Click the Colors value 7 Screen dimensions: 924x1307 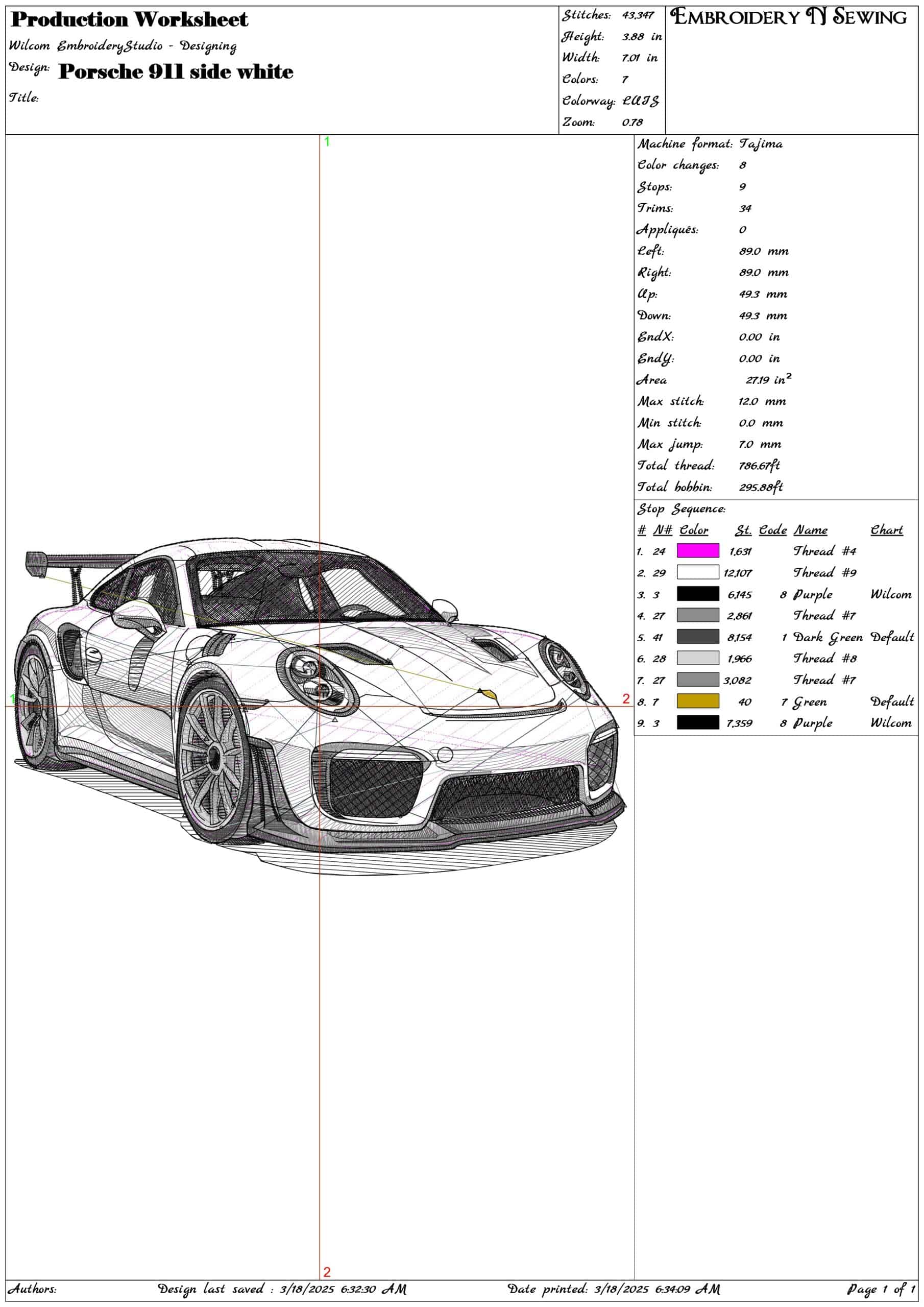click(x=624, y=80)
